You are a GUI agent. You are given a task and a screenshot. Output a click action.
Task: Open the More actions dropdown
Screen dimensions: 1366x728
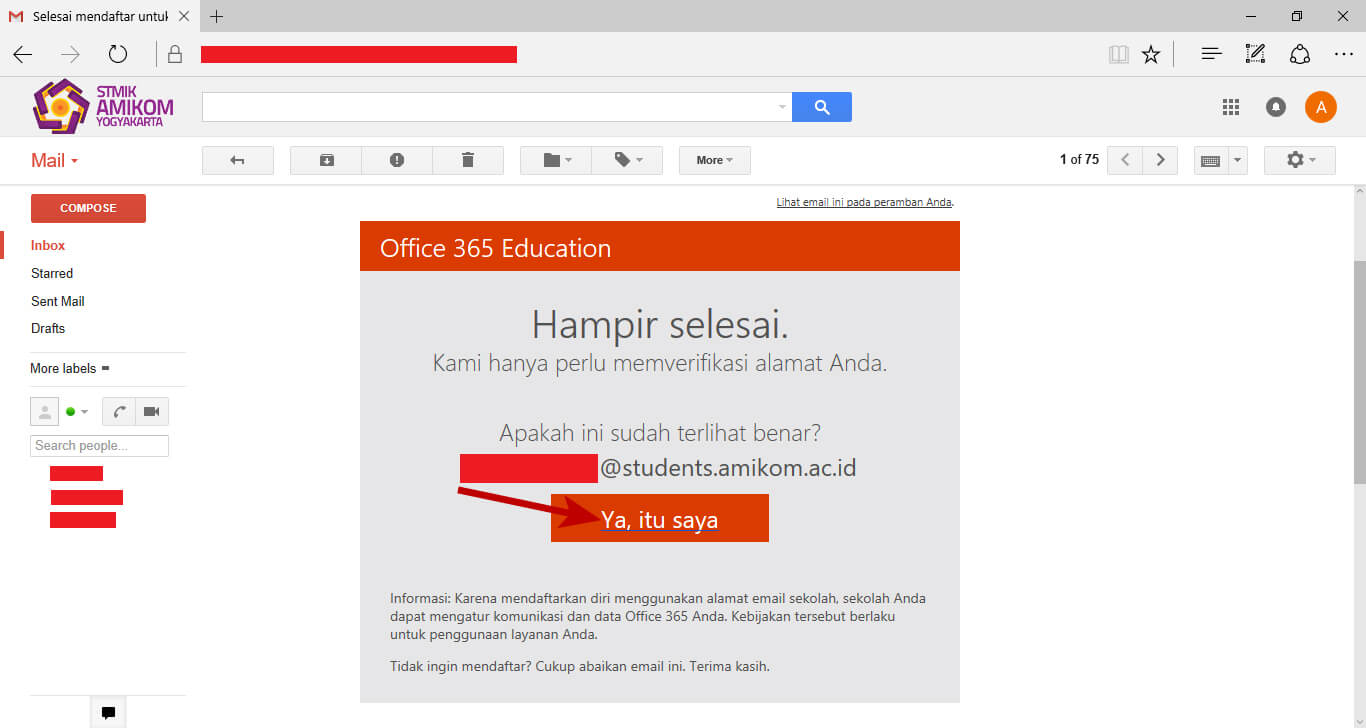click(x=715, y=160)
